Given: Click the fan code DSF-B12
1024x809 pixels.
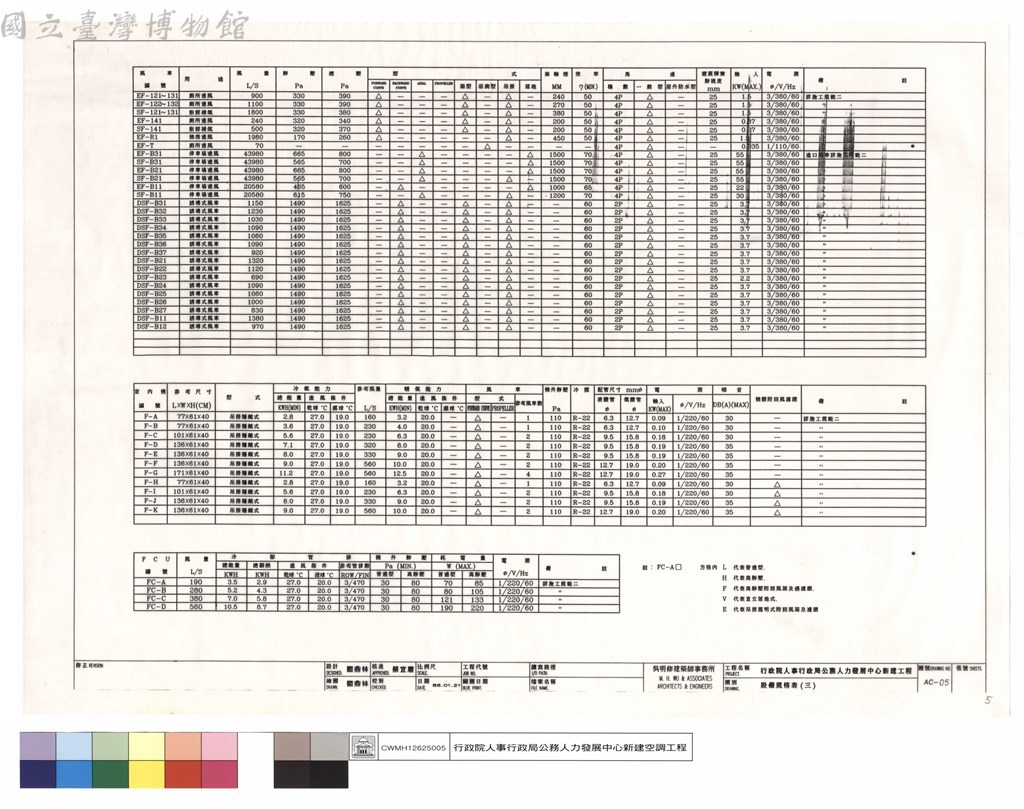Looking at the screenshot, I should (152, 327).
